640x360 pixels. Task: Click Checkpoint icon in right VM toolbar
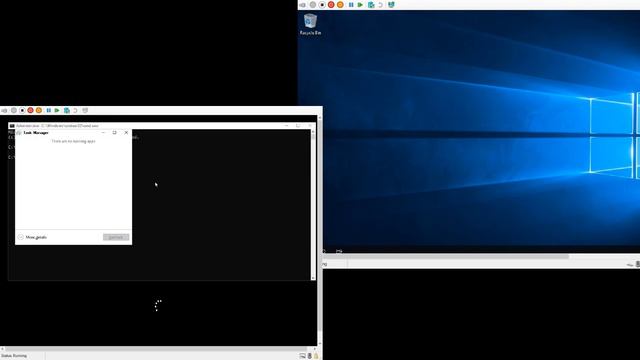[x=371, y=5]
